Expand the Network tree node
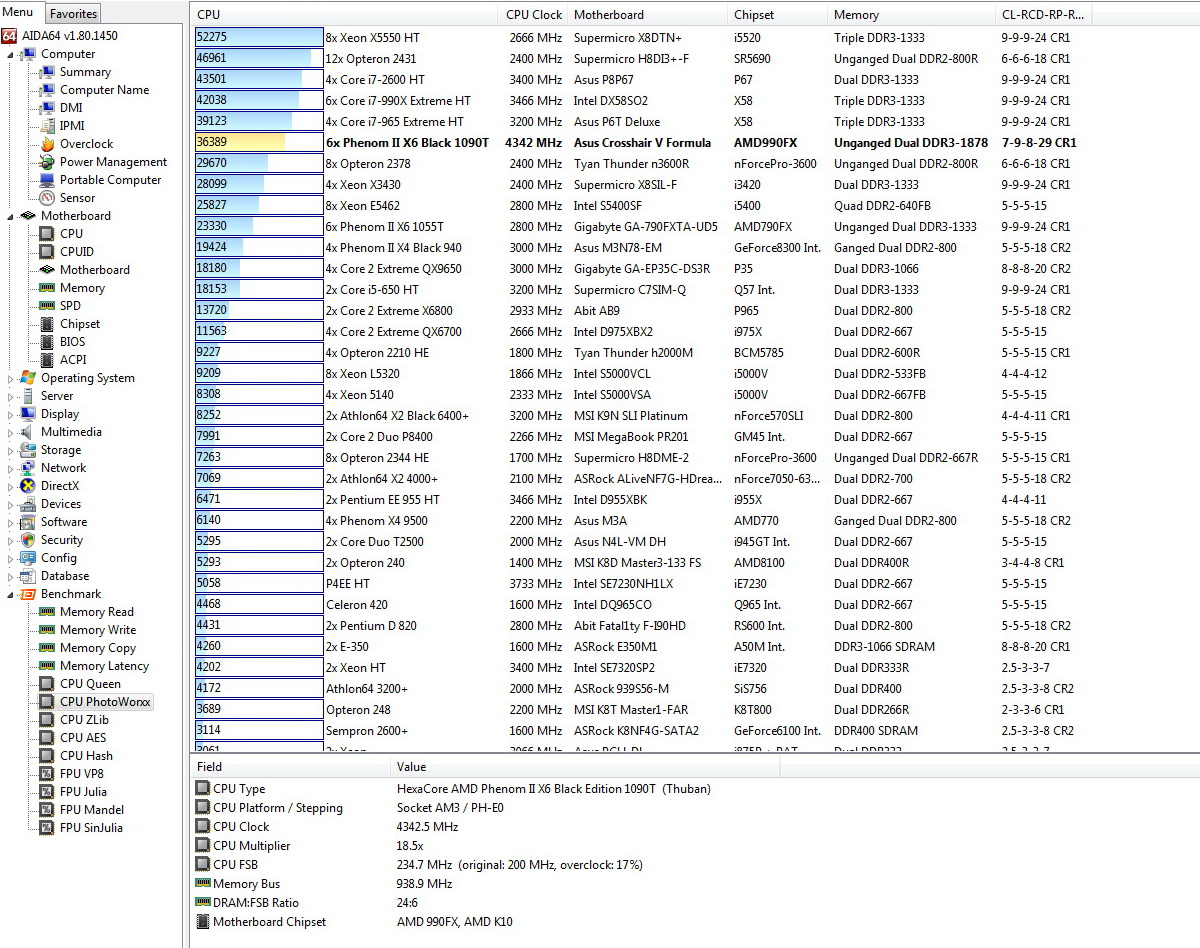 point(11,468)
